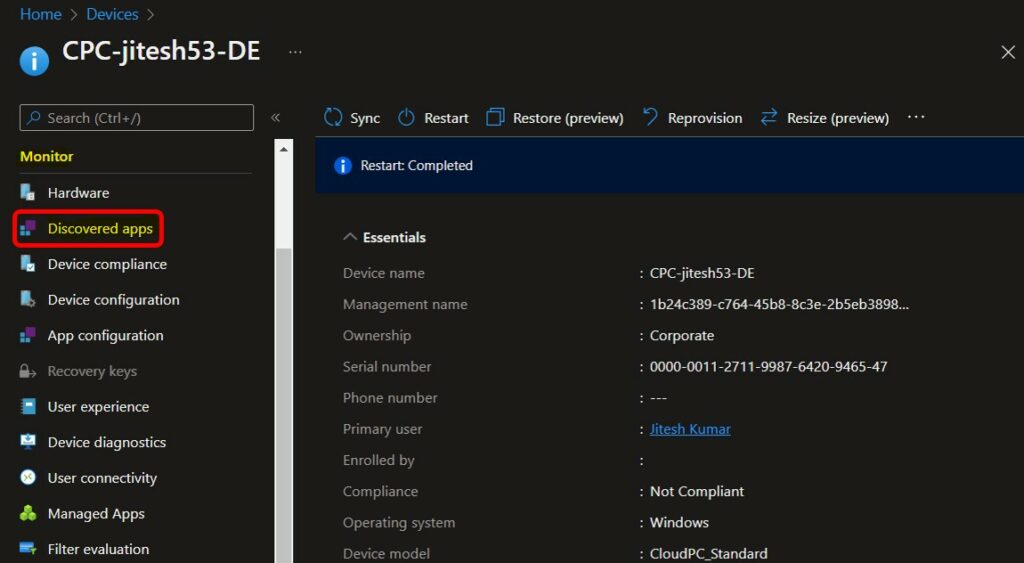
Task: Go to Home breadcrumb
Action: 40,14
